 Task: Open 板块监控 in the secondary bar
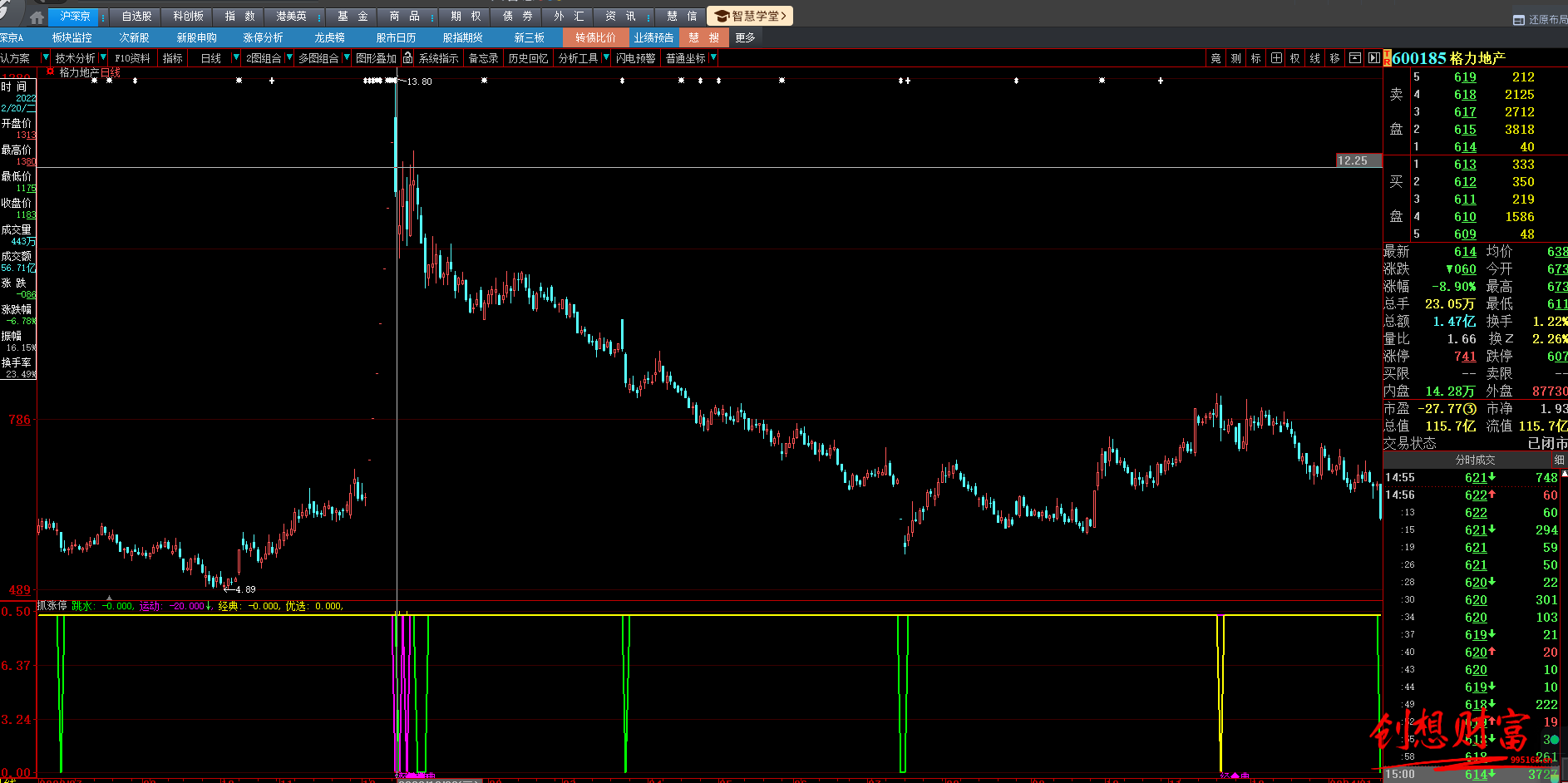(x=71, y=37)
